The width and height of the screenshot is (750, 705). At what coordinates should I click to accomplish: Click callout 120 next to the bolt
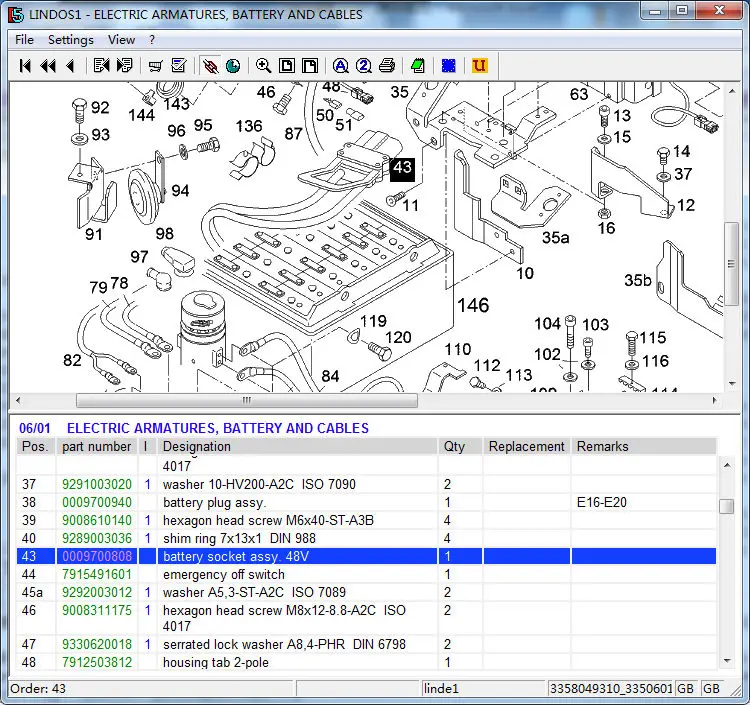coord(398,338)
